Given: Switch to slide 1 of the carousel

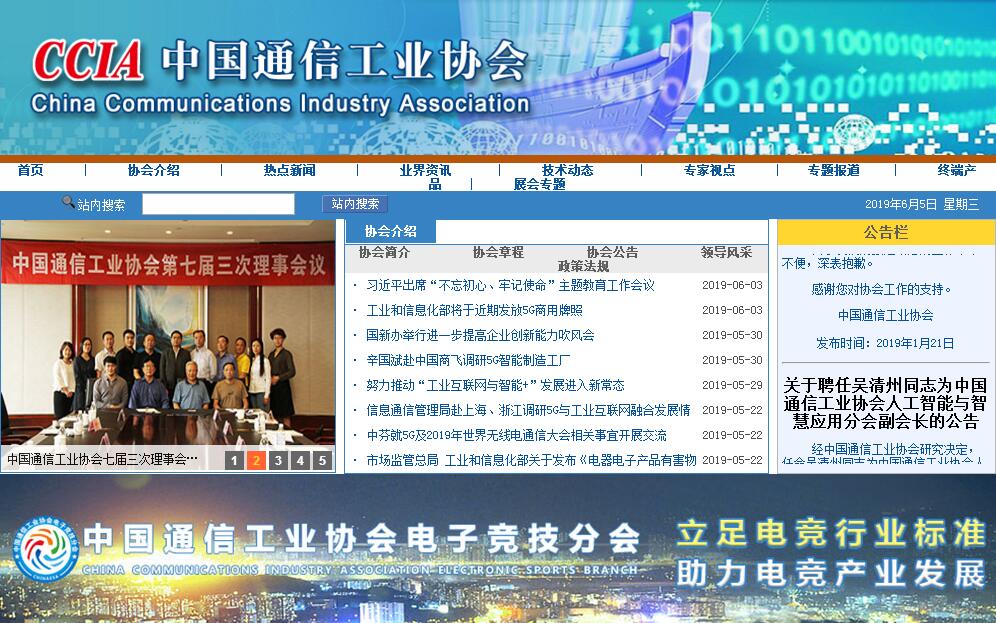Looking at the screenshot, I should (x=233, y=460).
